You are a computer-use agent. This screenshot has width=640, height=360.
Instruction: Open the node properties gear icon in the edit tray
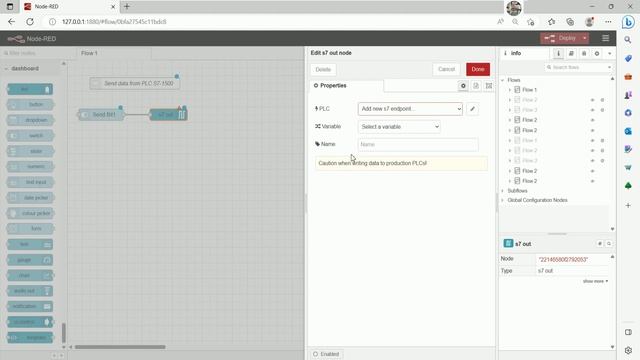(463, 86)
